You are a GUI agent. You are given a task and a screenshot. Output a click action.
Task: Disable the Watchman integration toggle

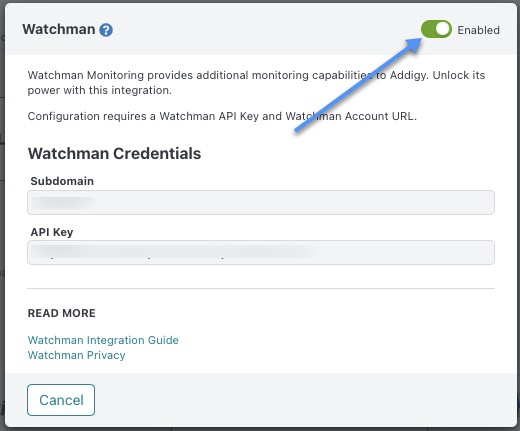click(x=436, y=29)
